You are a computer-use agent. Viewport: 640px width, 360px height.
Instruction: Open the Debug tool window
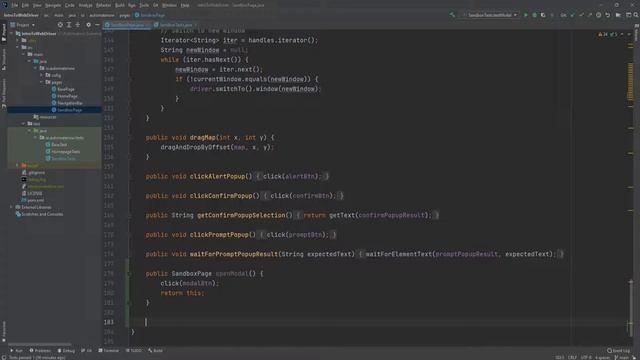pos(67,351)
